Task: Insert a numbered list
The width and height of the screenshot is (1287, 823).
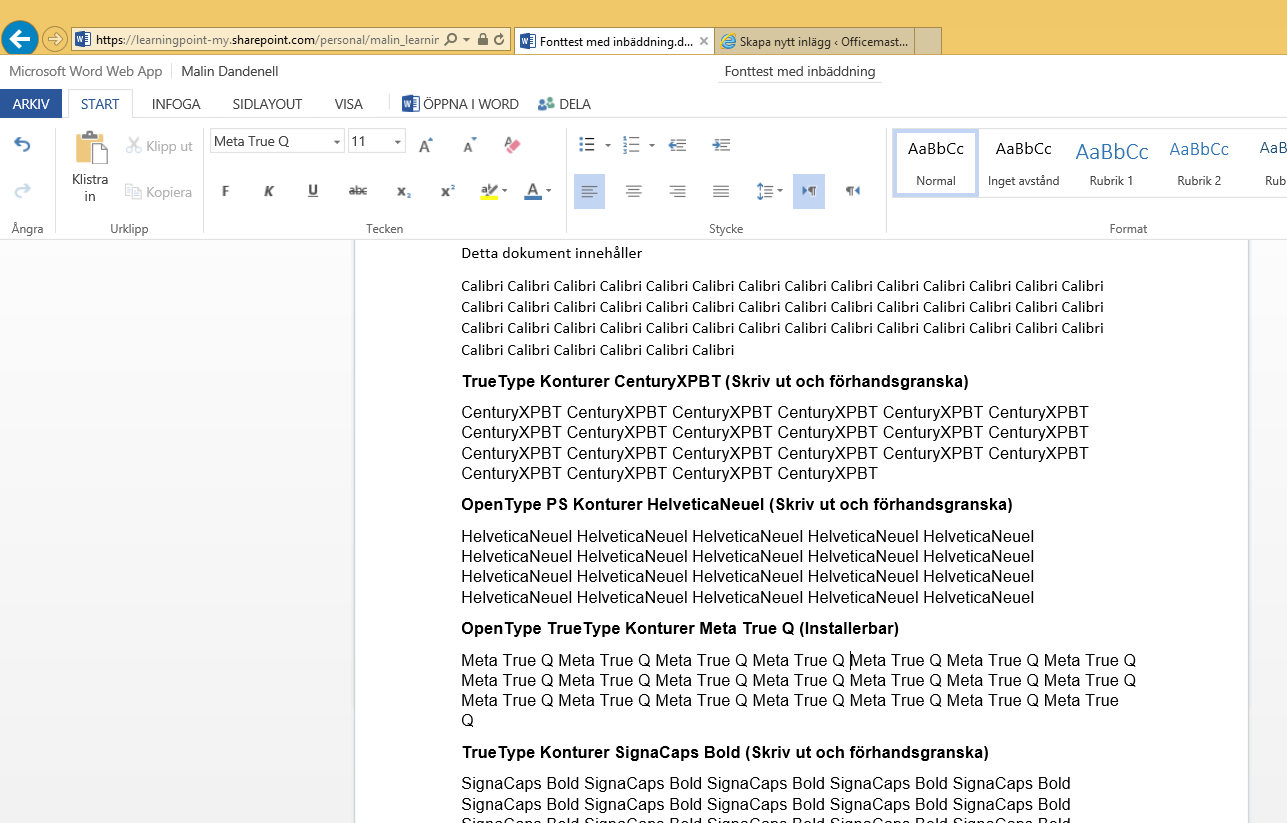Action: click(x=631, y=145)
